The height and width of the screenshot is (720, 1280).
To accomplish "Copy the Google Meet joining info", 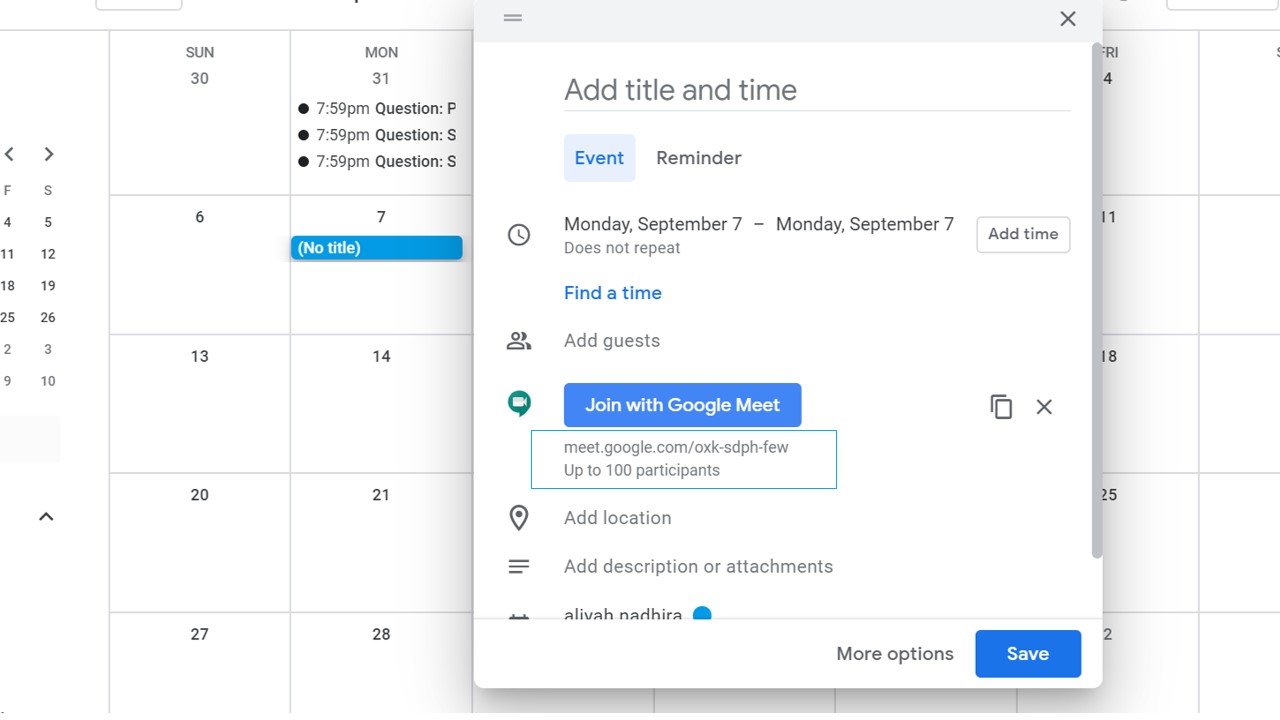I will pyautogui.click(x=1001, y=407).
